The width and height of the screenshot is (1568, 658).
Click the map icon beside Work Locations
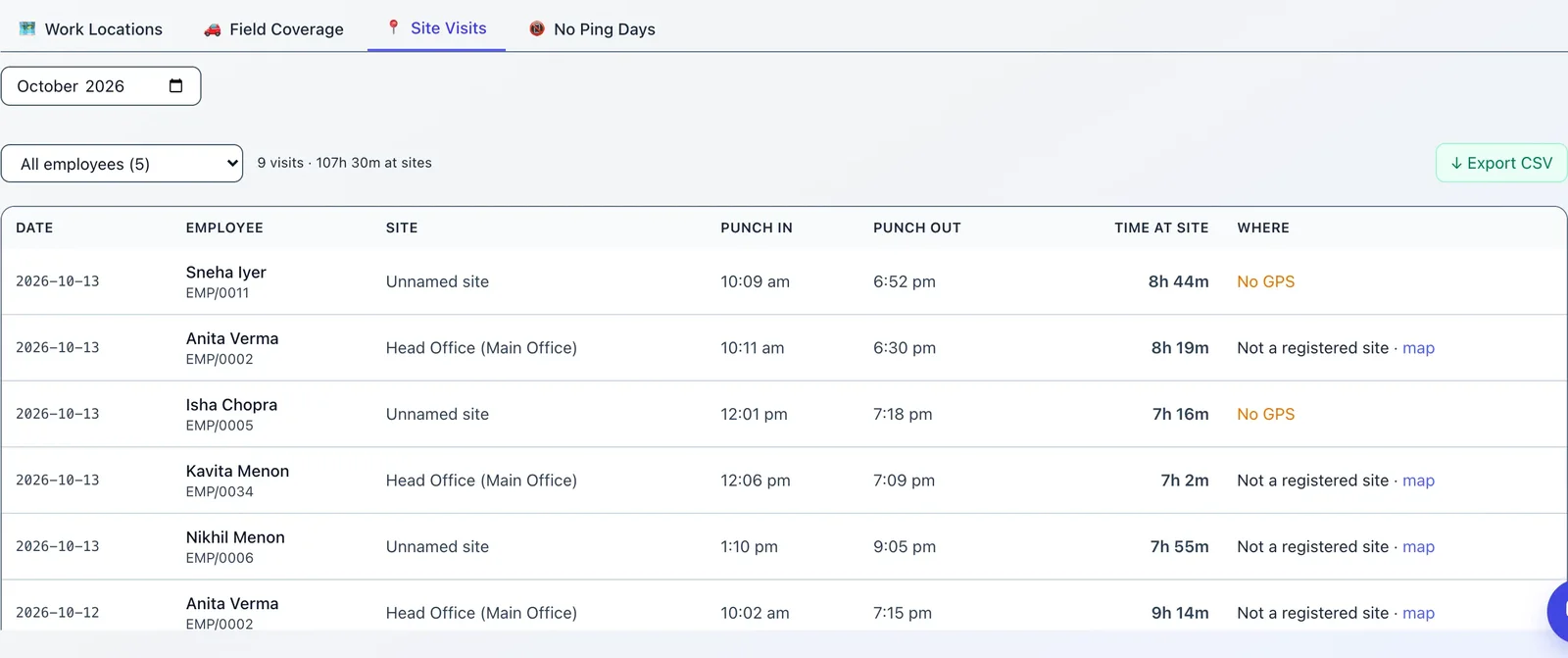(x=27, y=29)
